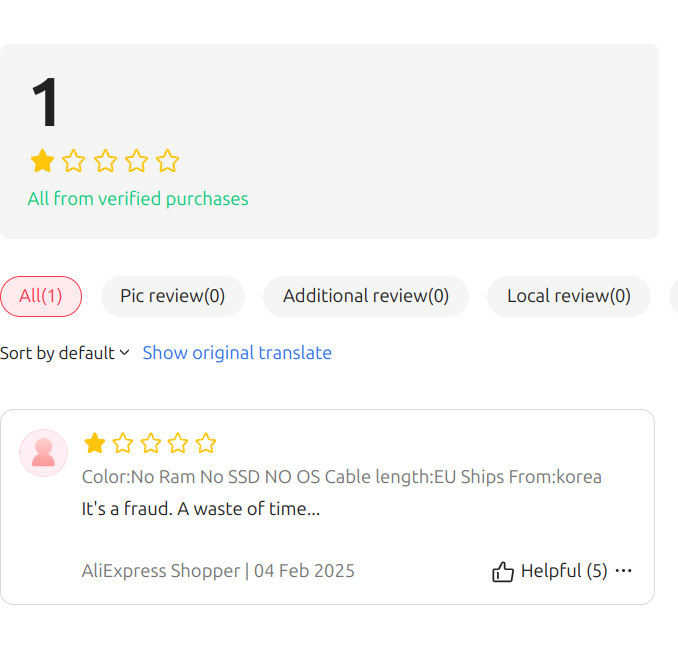Click the partially visible filter chip at right edge
The width and height of the screenshot is (678, 666).
[x=674, y=296]
